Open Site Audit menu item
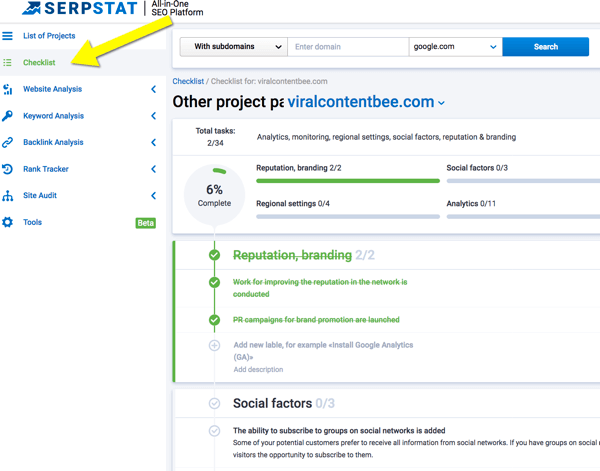 point(40,196)
